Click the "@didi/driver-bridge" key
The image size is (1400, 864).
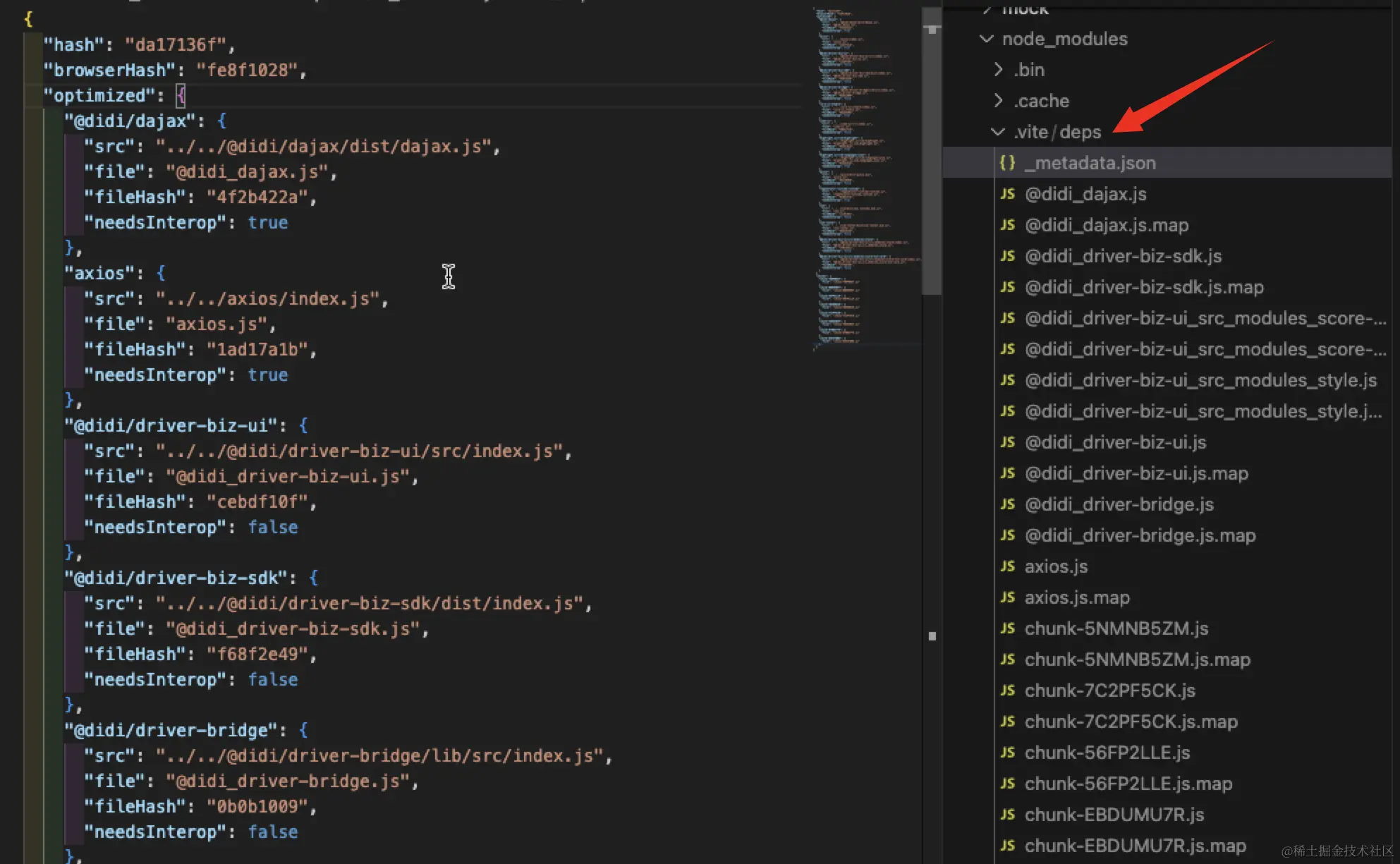(171, 730)
